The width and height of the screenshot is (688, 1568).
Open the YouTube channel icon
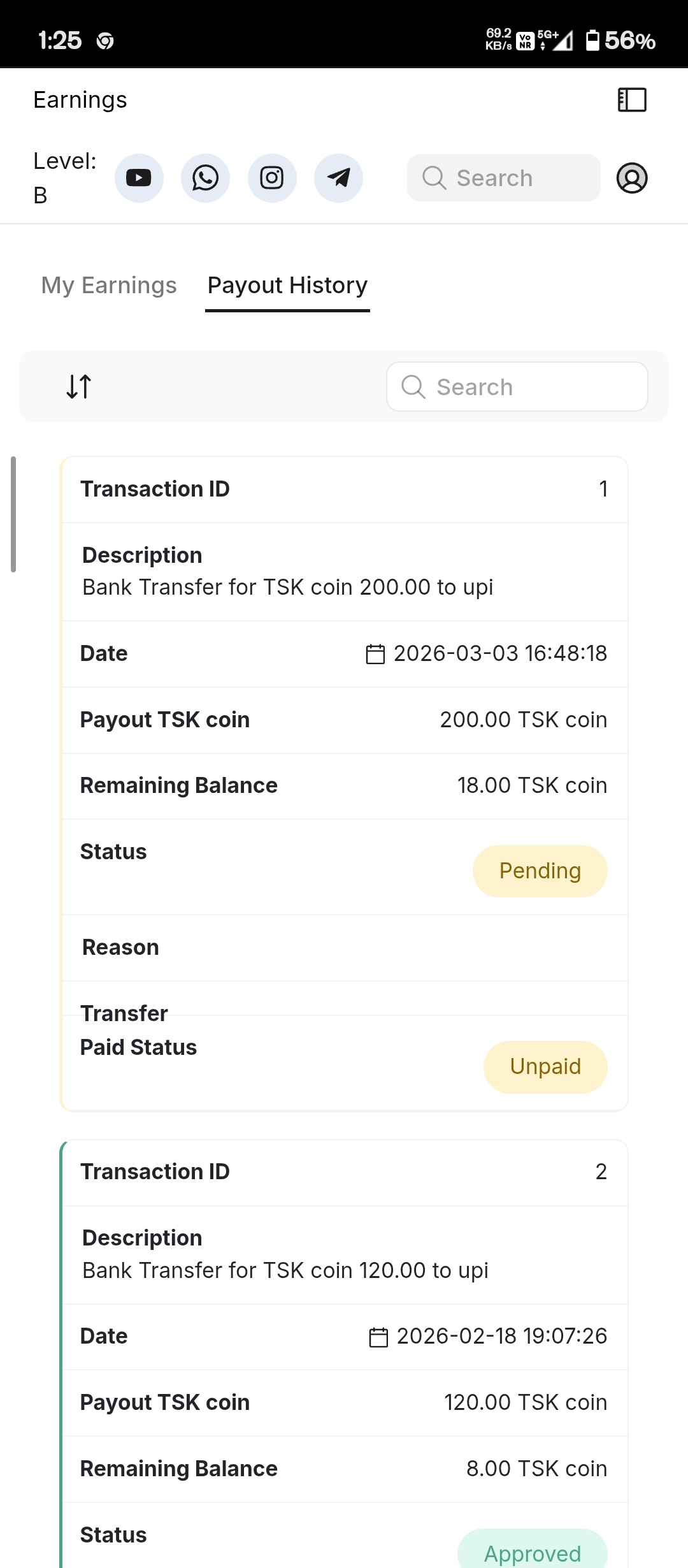point(139,178)
